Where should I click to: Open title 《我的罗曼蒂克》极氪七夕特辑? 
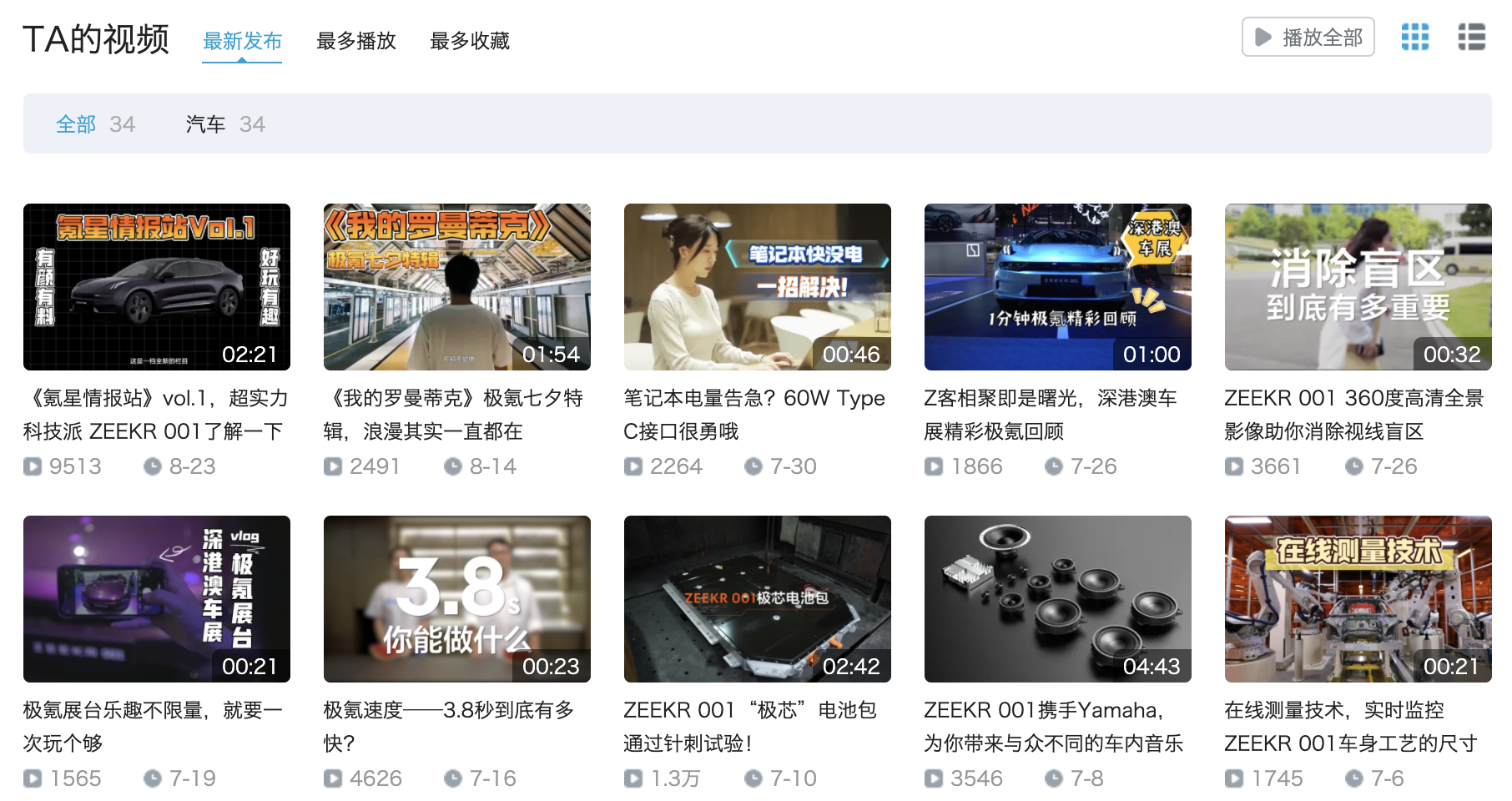(x=454, y=415)
